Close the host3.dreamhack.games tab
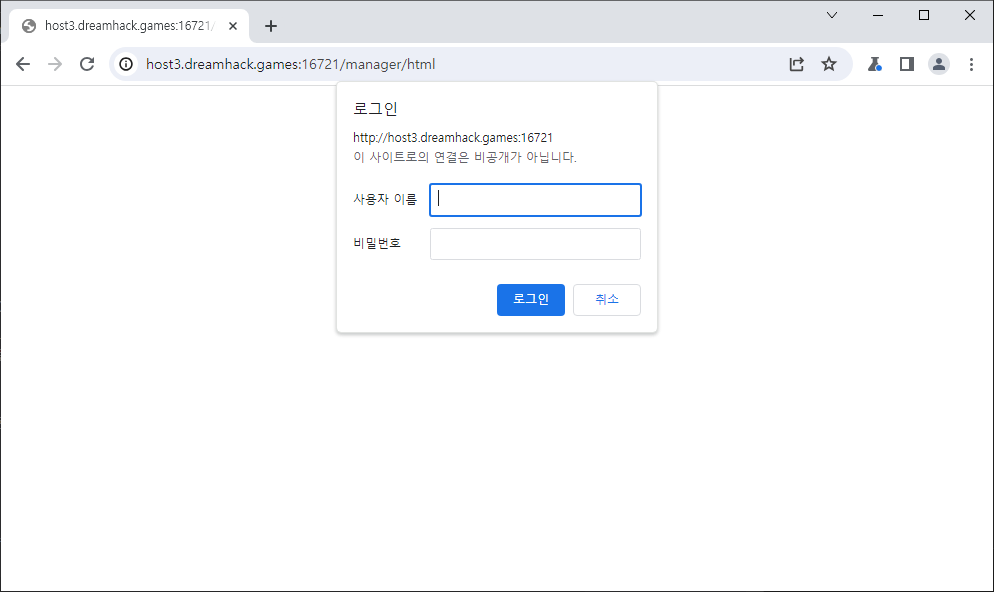The height and width of the screenshot is (592, 994). tap(233, 26)
